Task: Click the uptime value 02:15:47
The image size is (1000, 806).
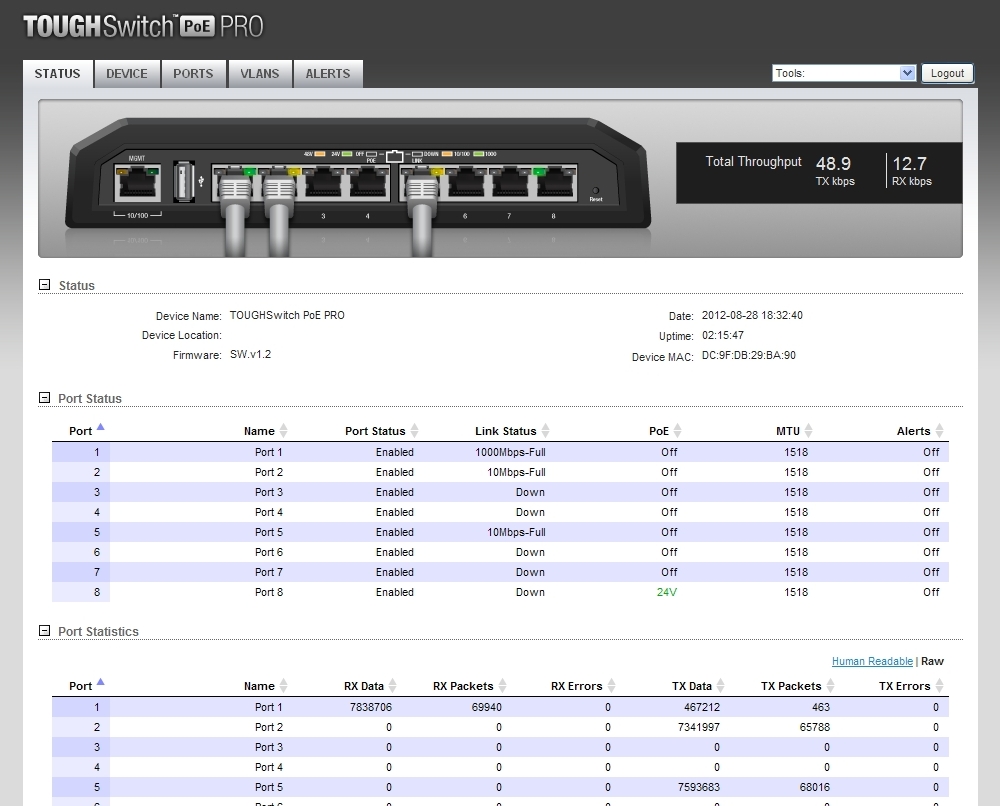Action: click(x=723, y=335)
